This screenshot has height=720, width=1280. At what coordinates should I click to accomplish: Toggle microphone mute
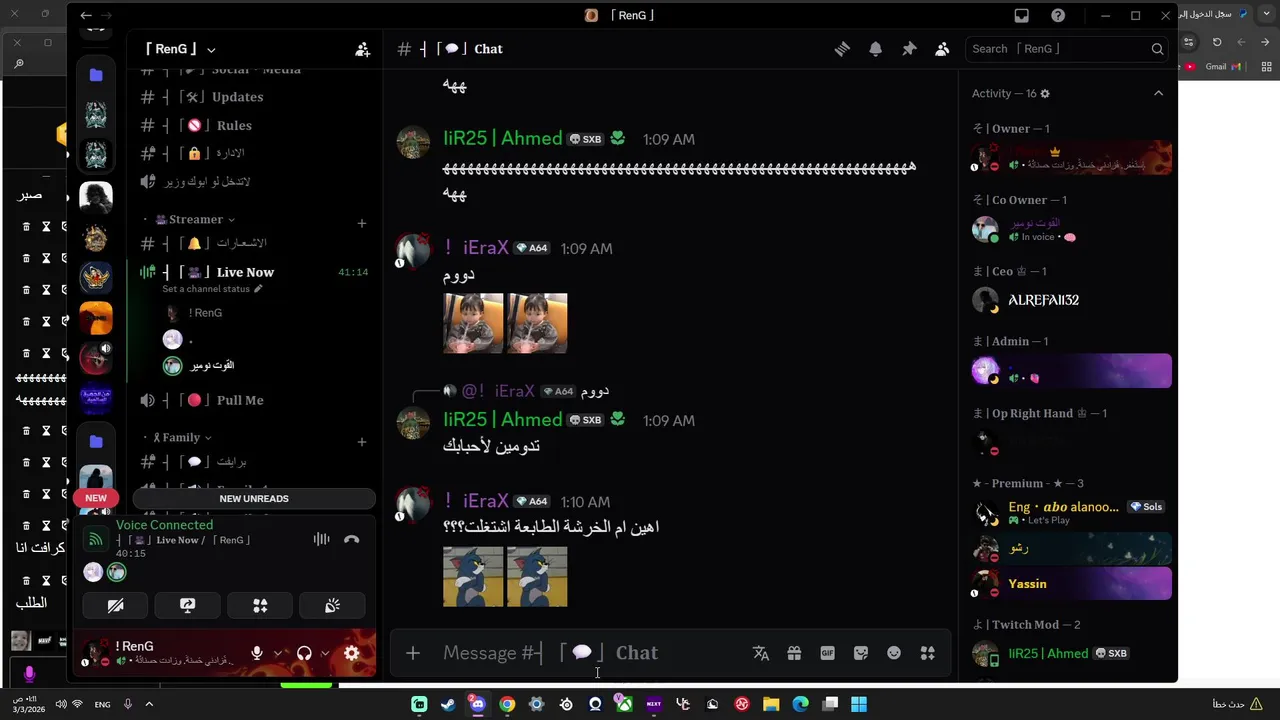257,653
